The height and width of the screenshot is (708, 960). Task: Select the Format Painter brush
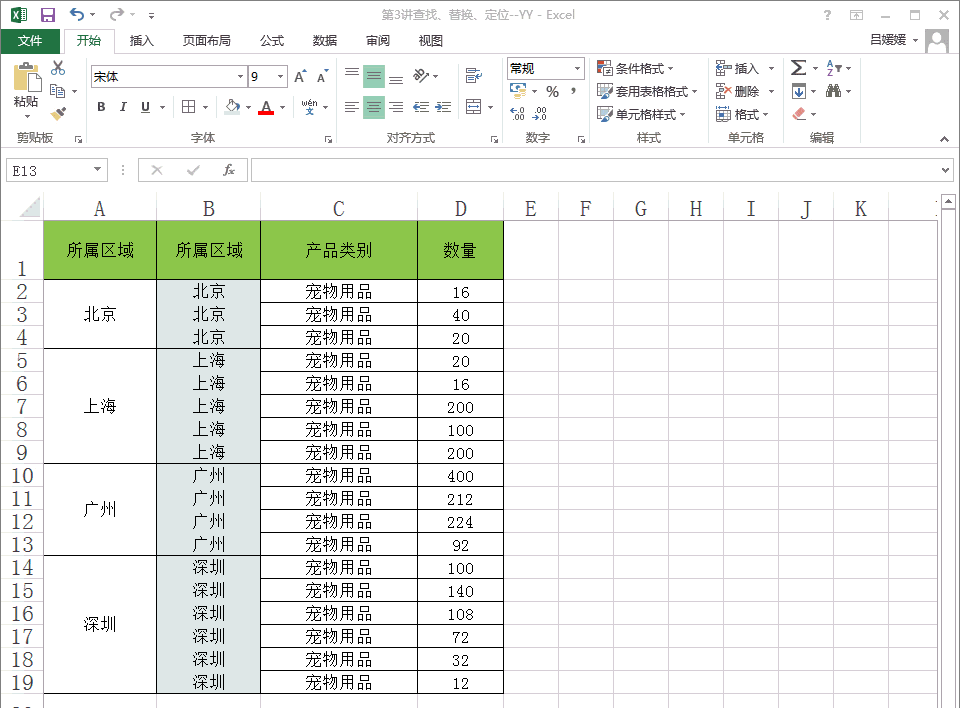point(58,114)
